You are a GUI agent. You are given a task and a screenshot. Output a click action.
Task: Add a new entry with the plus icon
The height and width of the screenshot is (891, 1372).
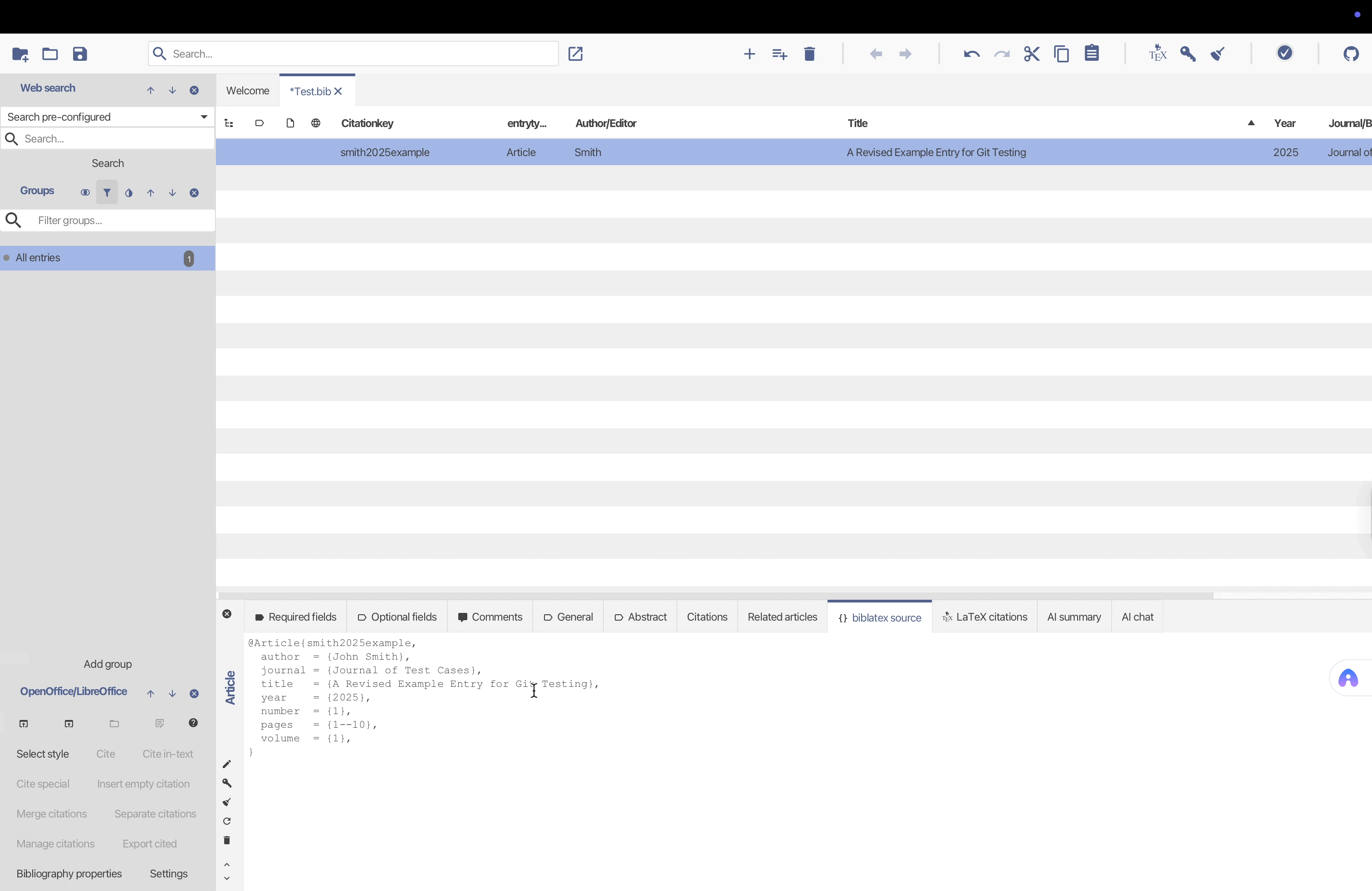click(x=749, y=54)
